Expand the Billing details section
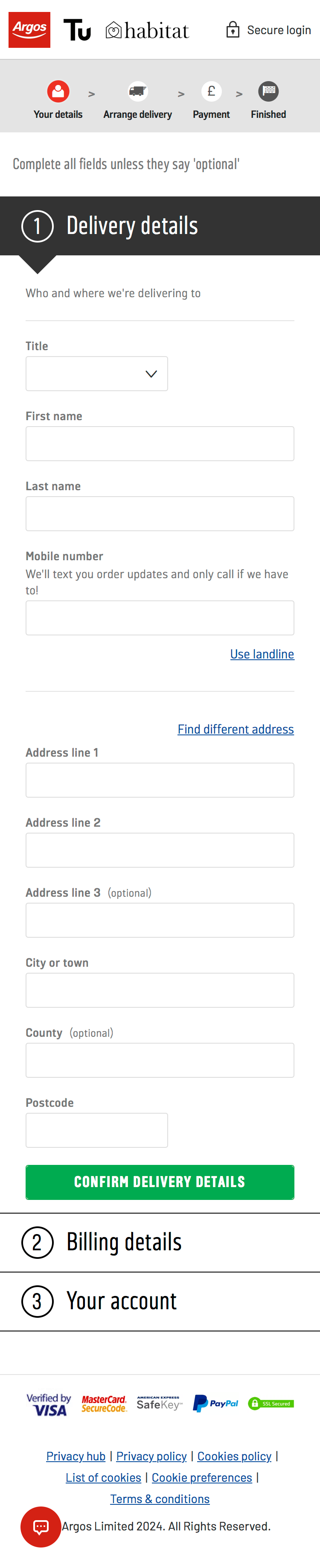The height and width of the screenshot is (1568, 320). [123, 1242]
